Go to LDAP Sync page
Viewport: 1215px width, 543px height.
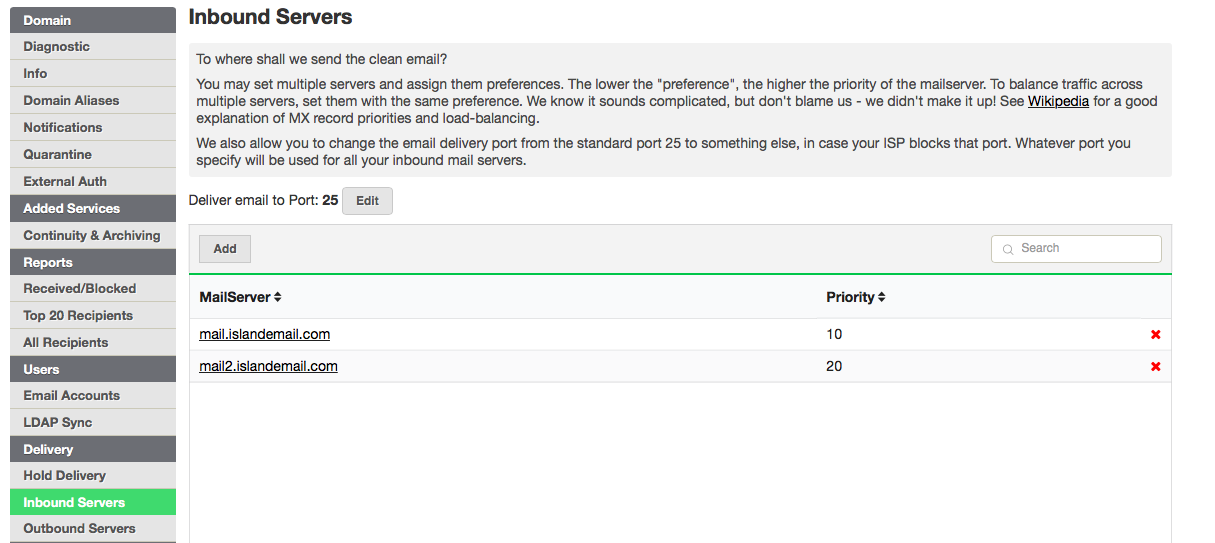tap(93, 423)
